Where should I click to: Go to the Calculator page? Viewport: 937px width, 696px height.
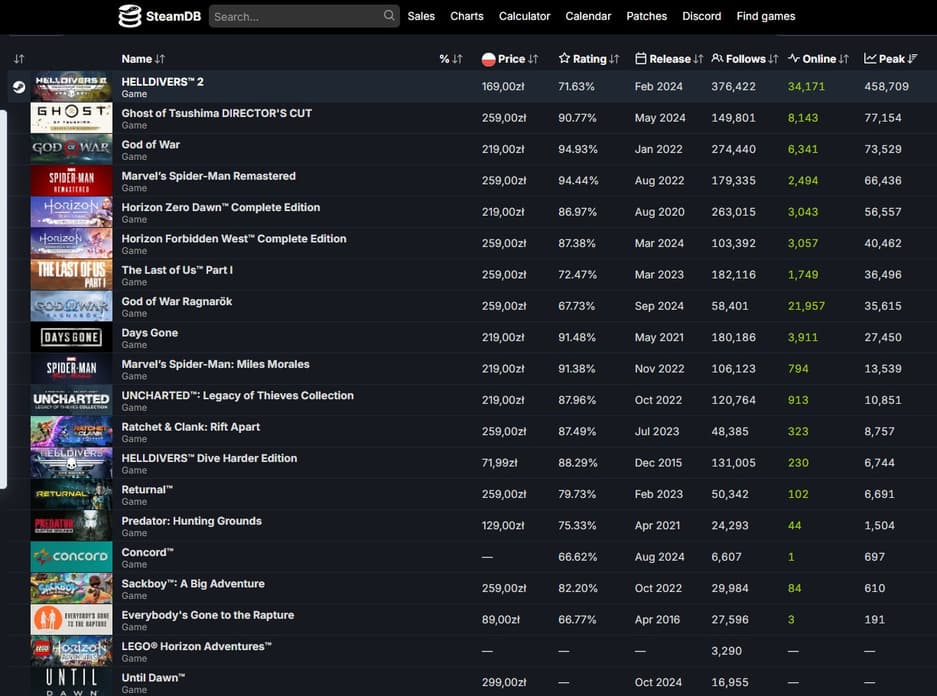point(524,16)
